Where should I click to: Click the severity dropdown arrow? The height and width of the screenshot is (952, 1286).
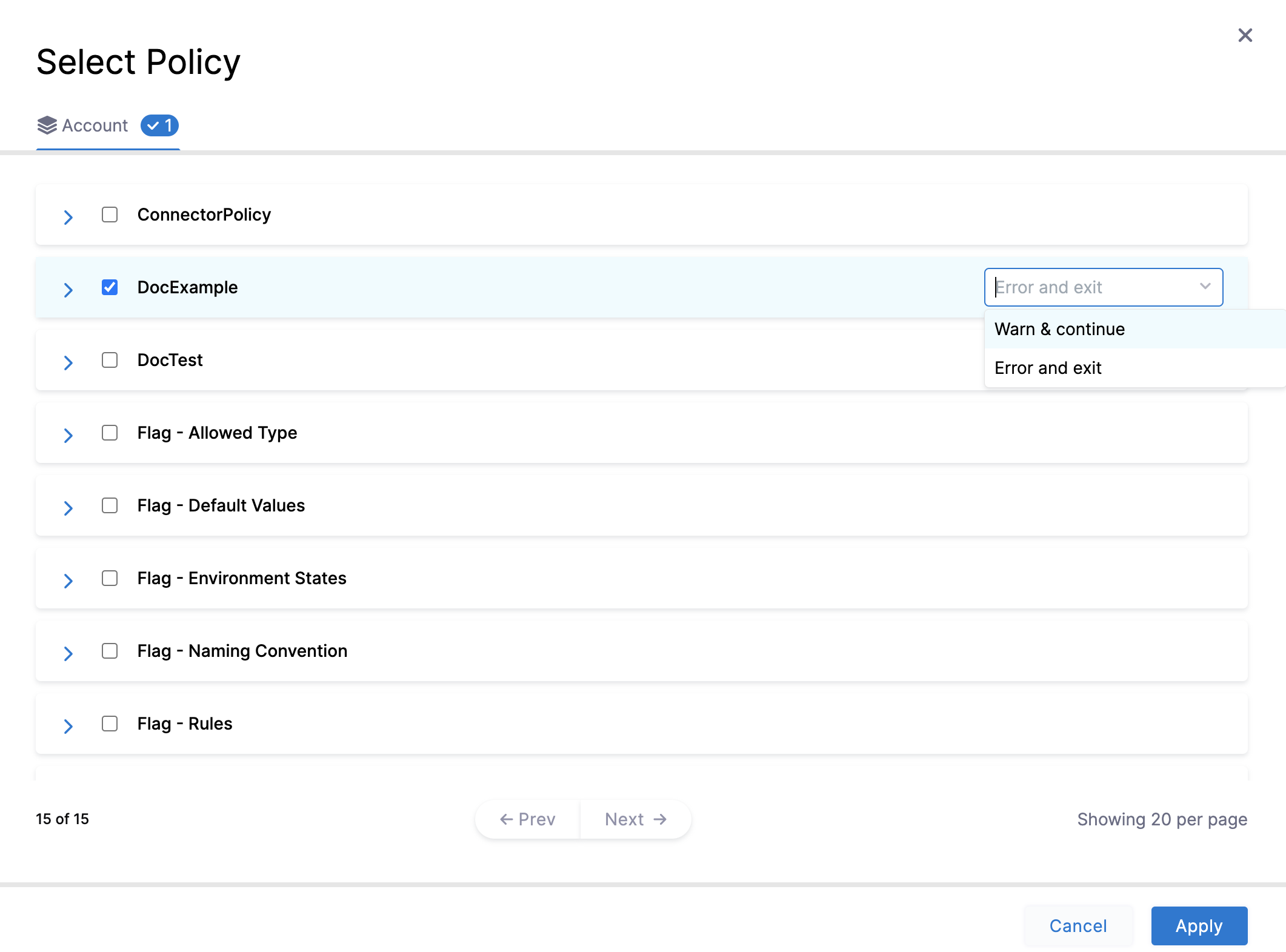click(1205, 287)
